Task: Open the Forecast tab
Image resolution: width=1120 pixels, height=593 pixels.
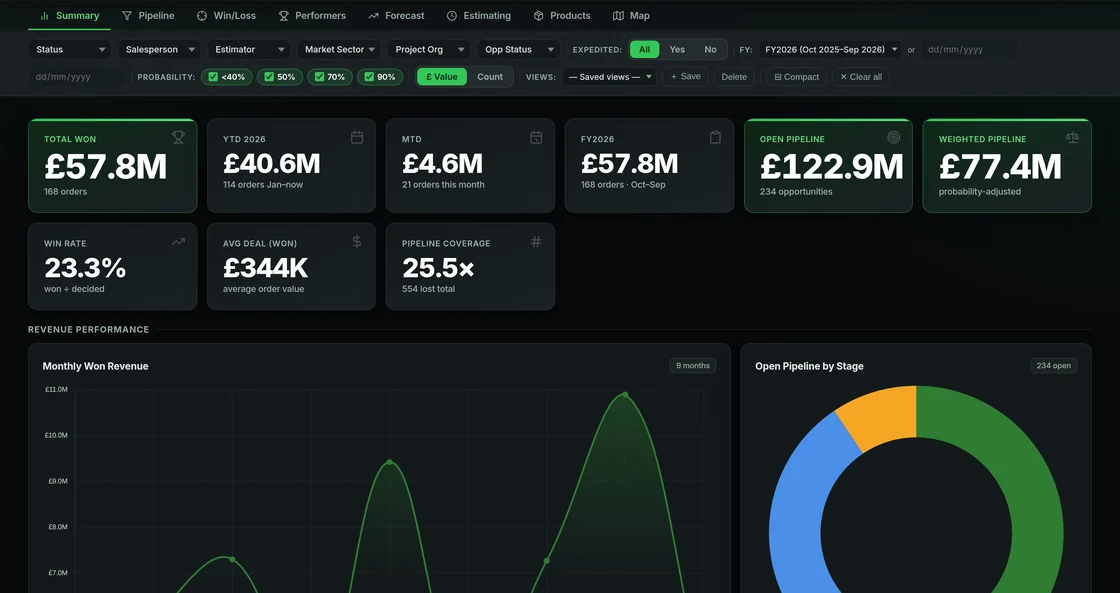Action: click(x=396, y=15)
